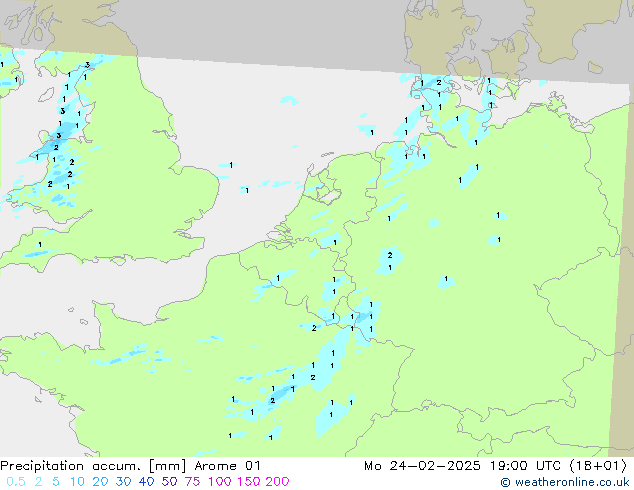Click the 30 mm legend value
The width and height of the screenshot is (634, 490).
coord(123,482)
